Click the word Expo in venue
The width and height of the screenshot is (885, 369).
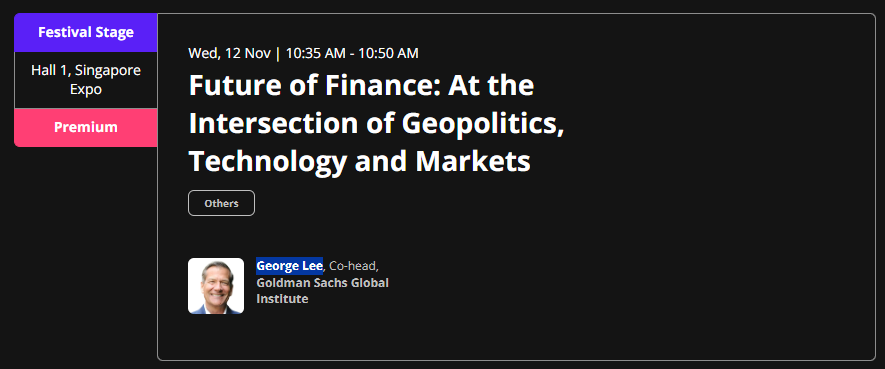(x=86, y=89)
